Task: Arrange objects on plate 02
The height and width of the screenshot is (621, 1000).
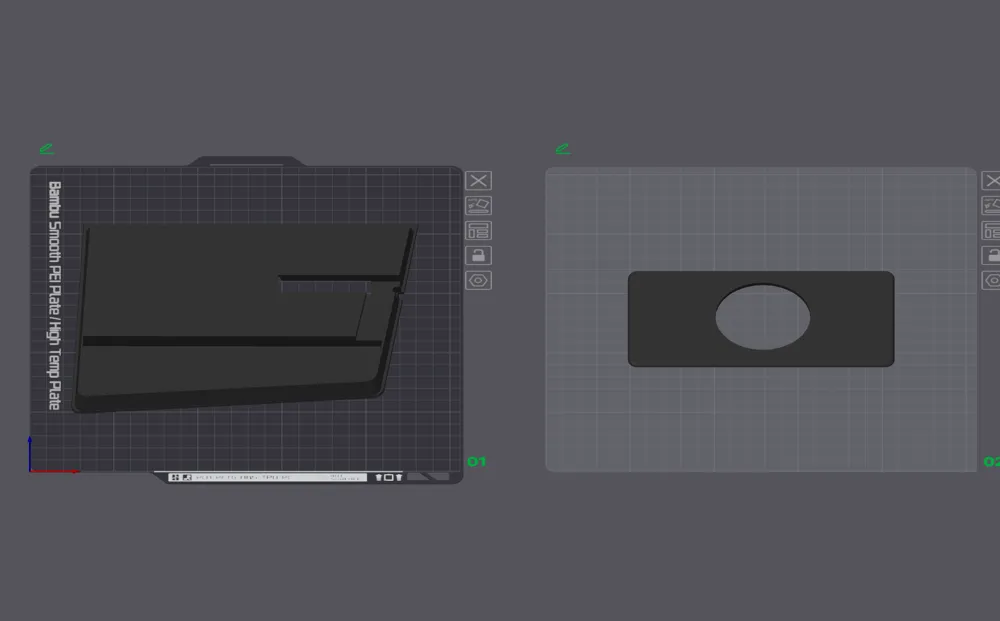Action: tap(991, 231)
